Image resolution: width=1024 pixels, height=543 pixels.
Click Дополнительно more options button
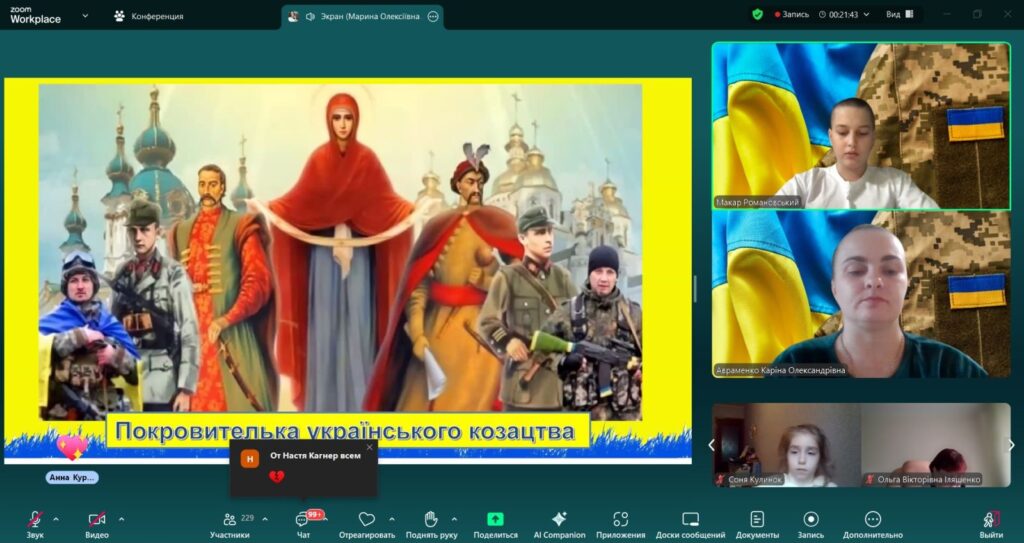pyautogui.click(x=873, y=522)
